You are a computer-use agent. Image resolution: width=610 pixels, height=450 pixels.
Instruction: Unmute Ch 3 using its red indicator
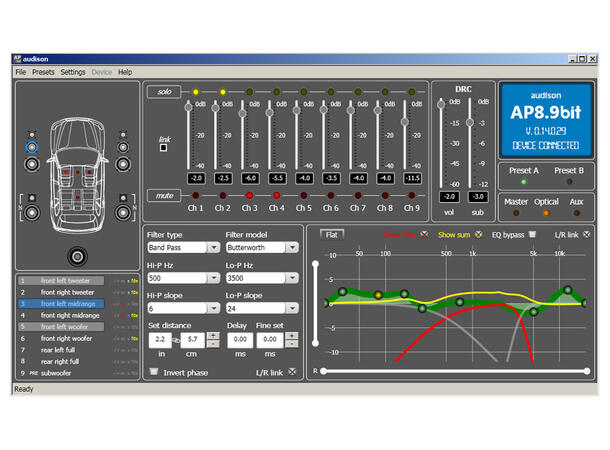click(x=249, y=195)
